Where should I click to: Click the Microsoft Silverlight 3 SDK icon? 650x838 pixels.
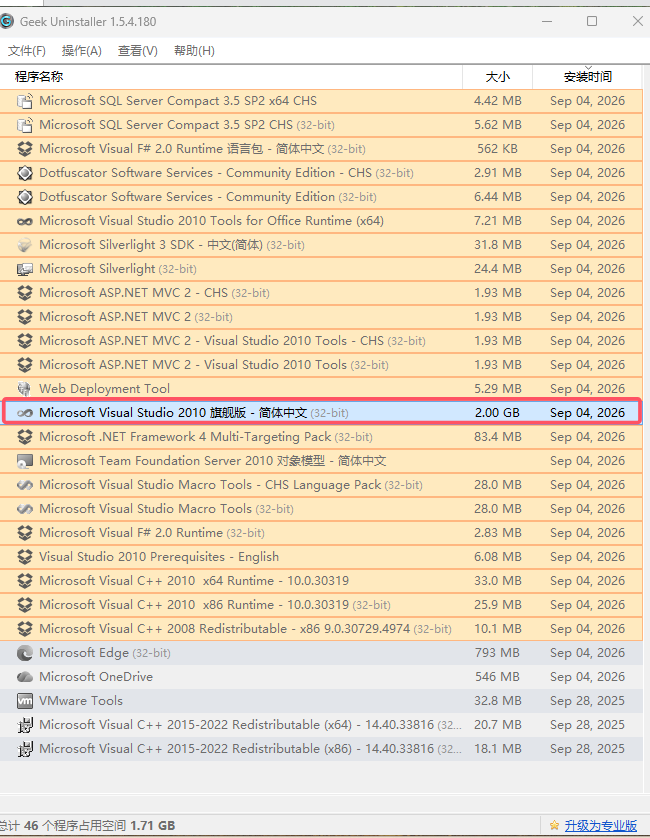coord(25,245)
